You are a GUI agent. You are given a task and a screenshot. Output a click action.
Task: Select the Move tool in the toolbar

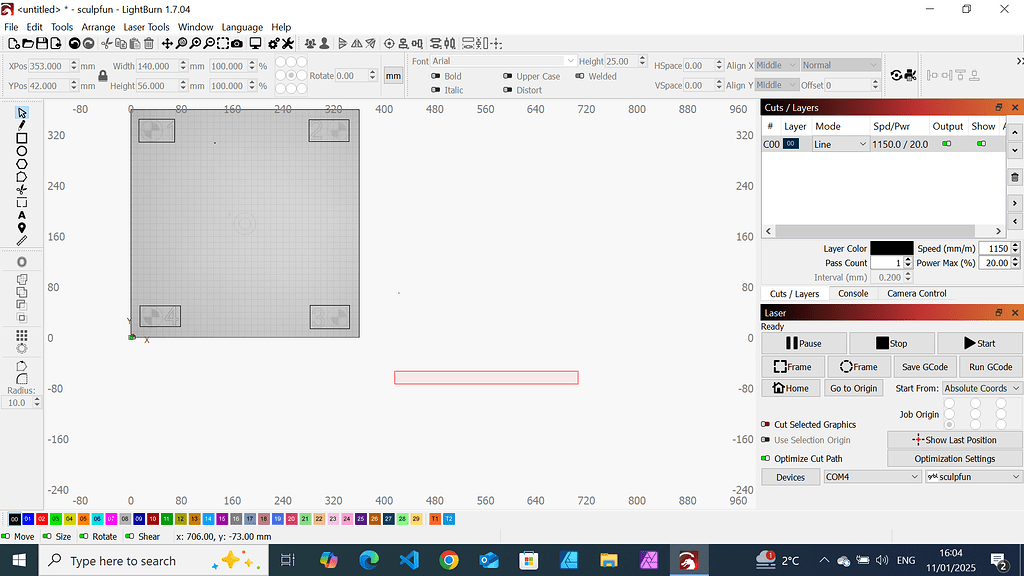coord(168,43)
